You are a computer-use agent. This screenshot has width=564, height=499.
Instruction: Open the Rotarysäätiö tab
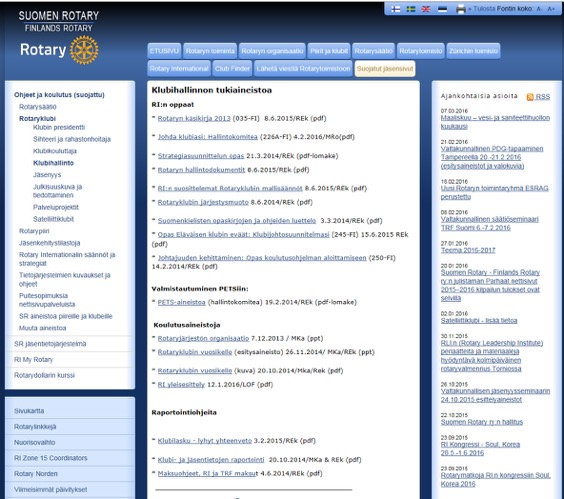pyautogui.click(x=374, y=51)
